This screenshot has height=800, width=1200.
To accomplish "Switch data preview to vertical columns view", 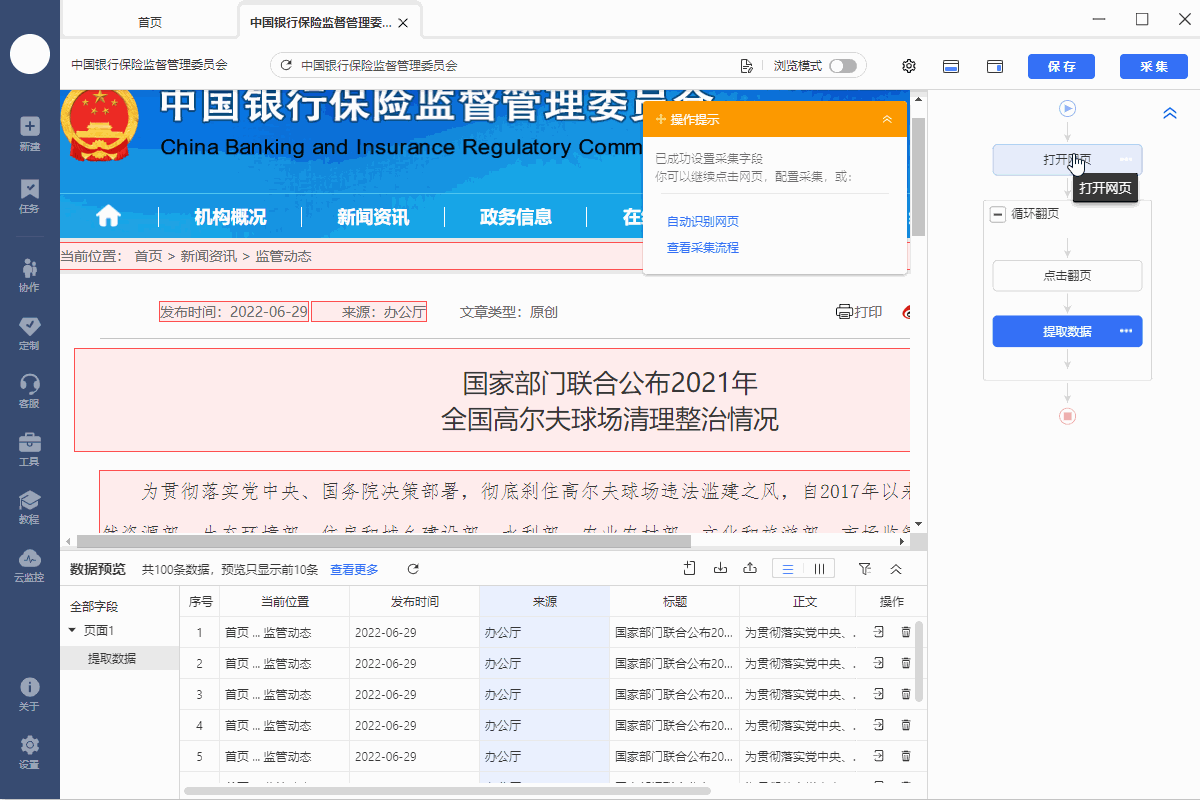I will [x=820, y=569].
